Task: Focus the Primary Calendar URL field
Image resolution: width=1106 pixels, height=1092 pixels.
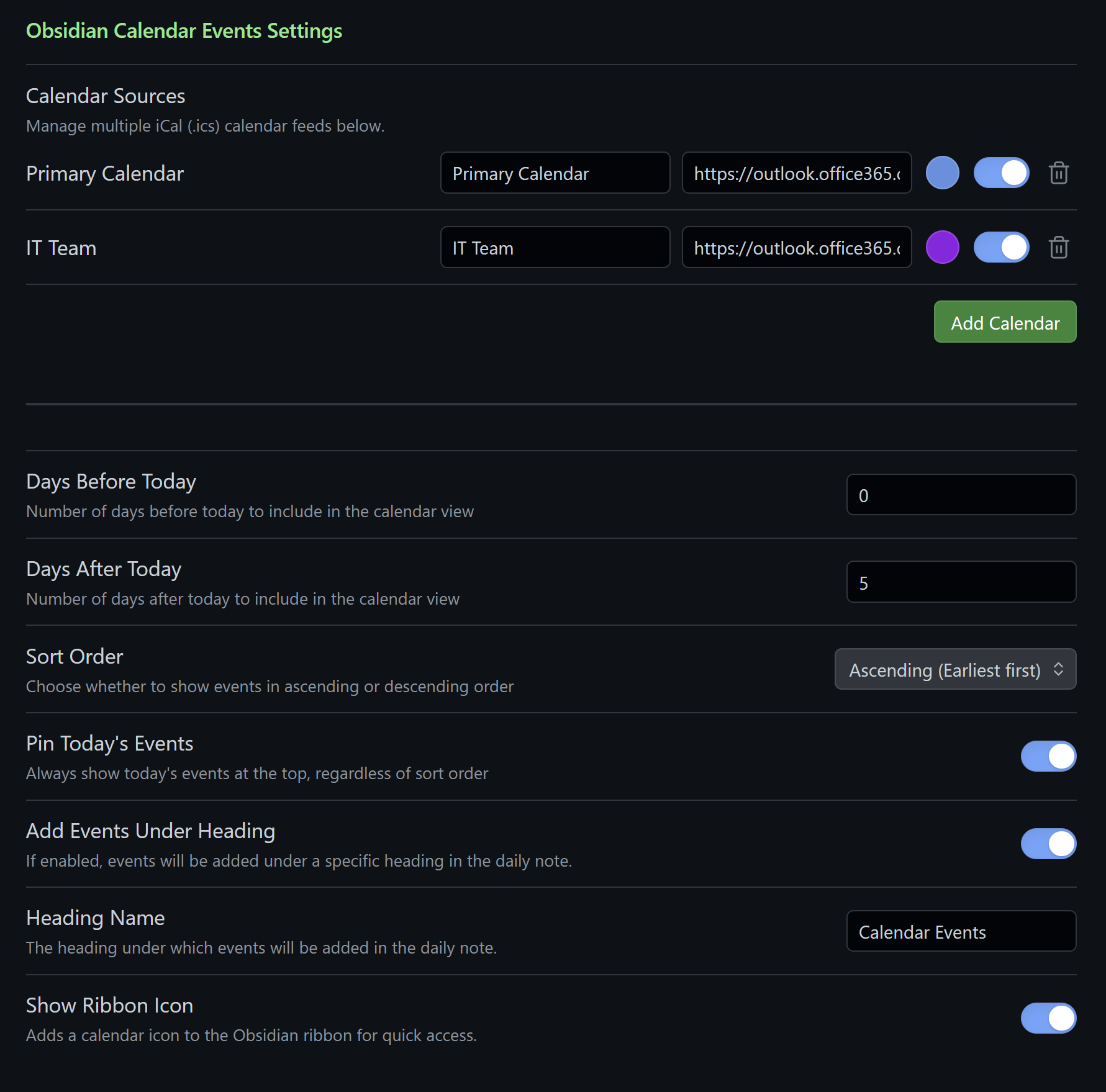Action: pos(796,173)
